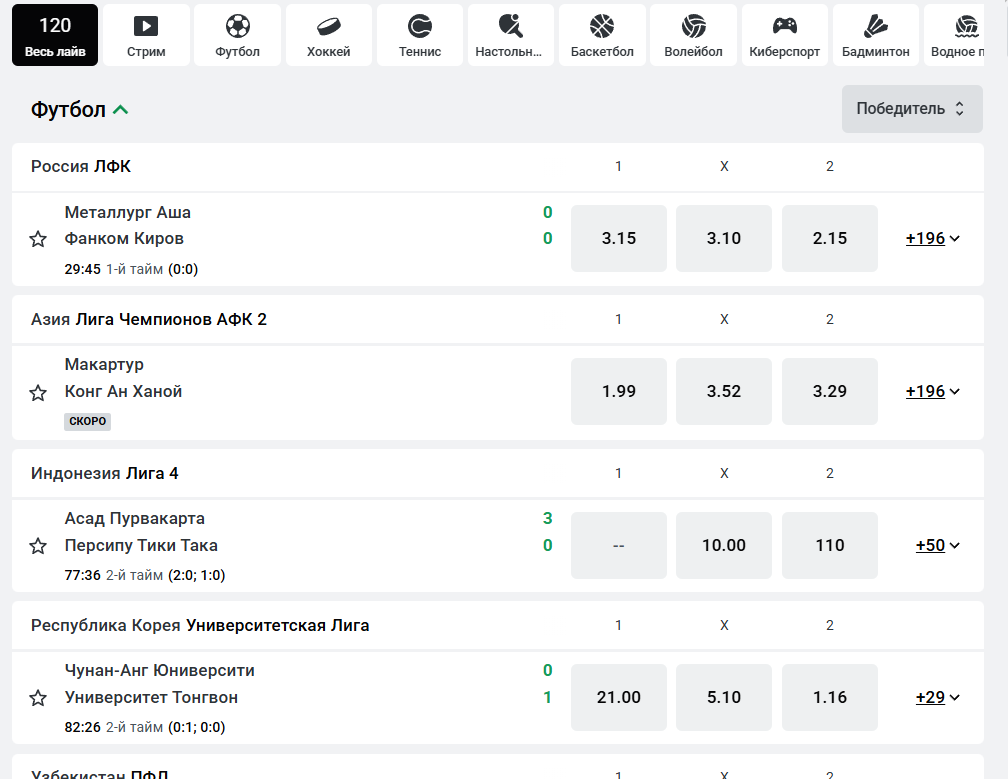
Task: Switch to the Весь лайв tab
Action: [x=55, y=35]
